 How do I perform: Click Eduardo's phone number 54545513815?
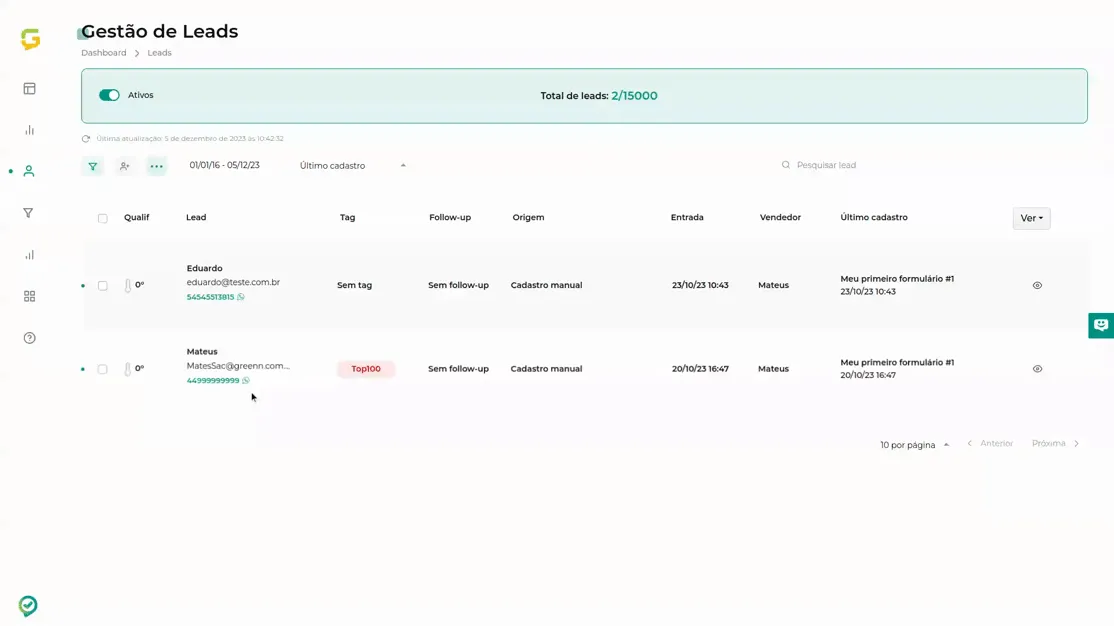[210, 297]
